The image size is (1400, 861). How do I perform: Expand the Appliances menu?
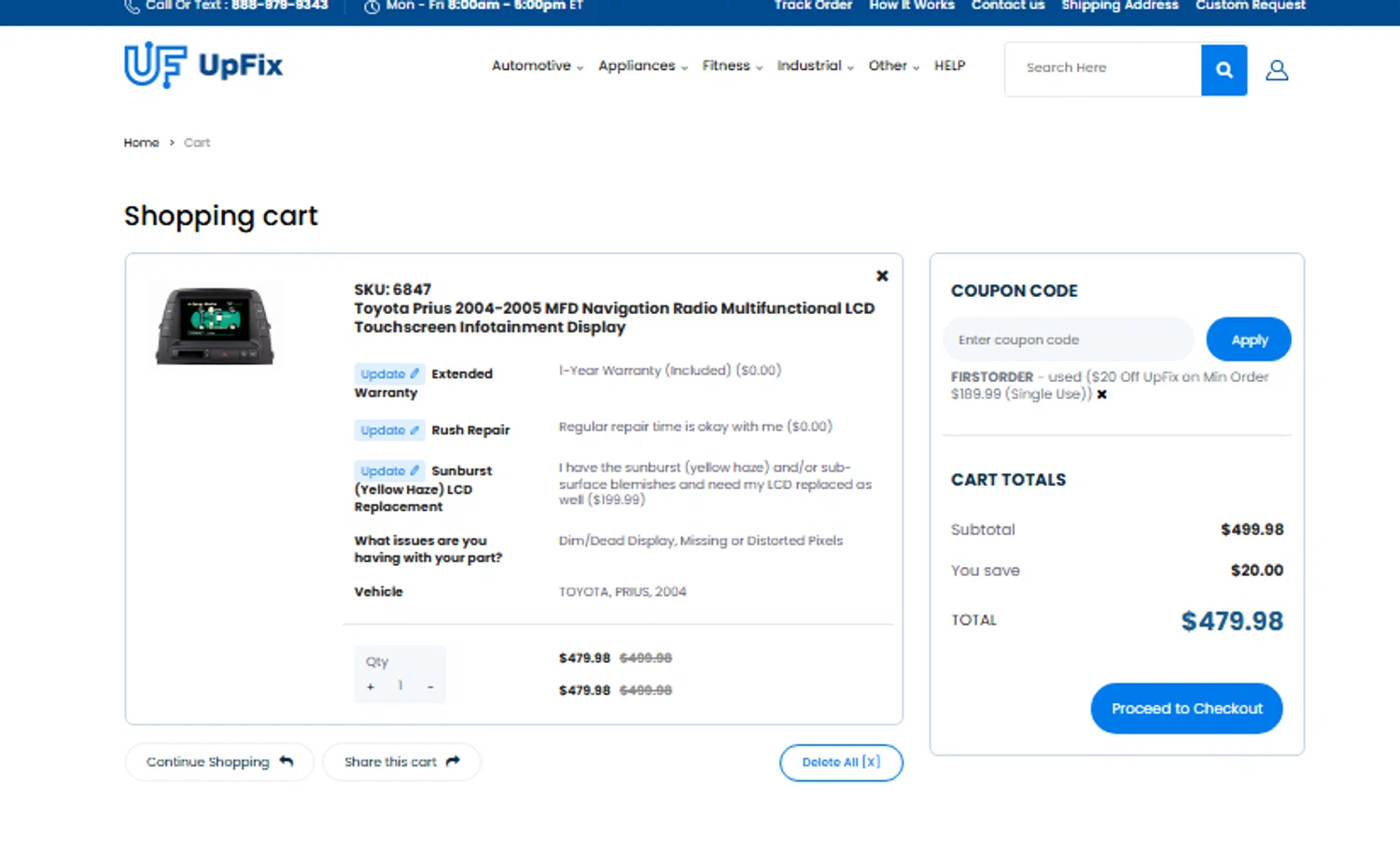tap(642, 65)
